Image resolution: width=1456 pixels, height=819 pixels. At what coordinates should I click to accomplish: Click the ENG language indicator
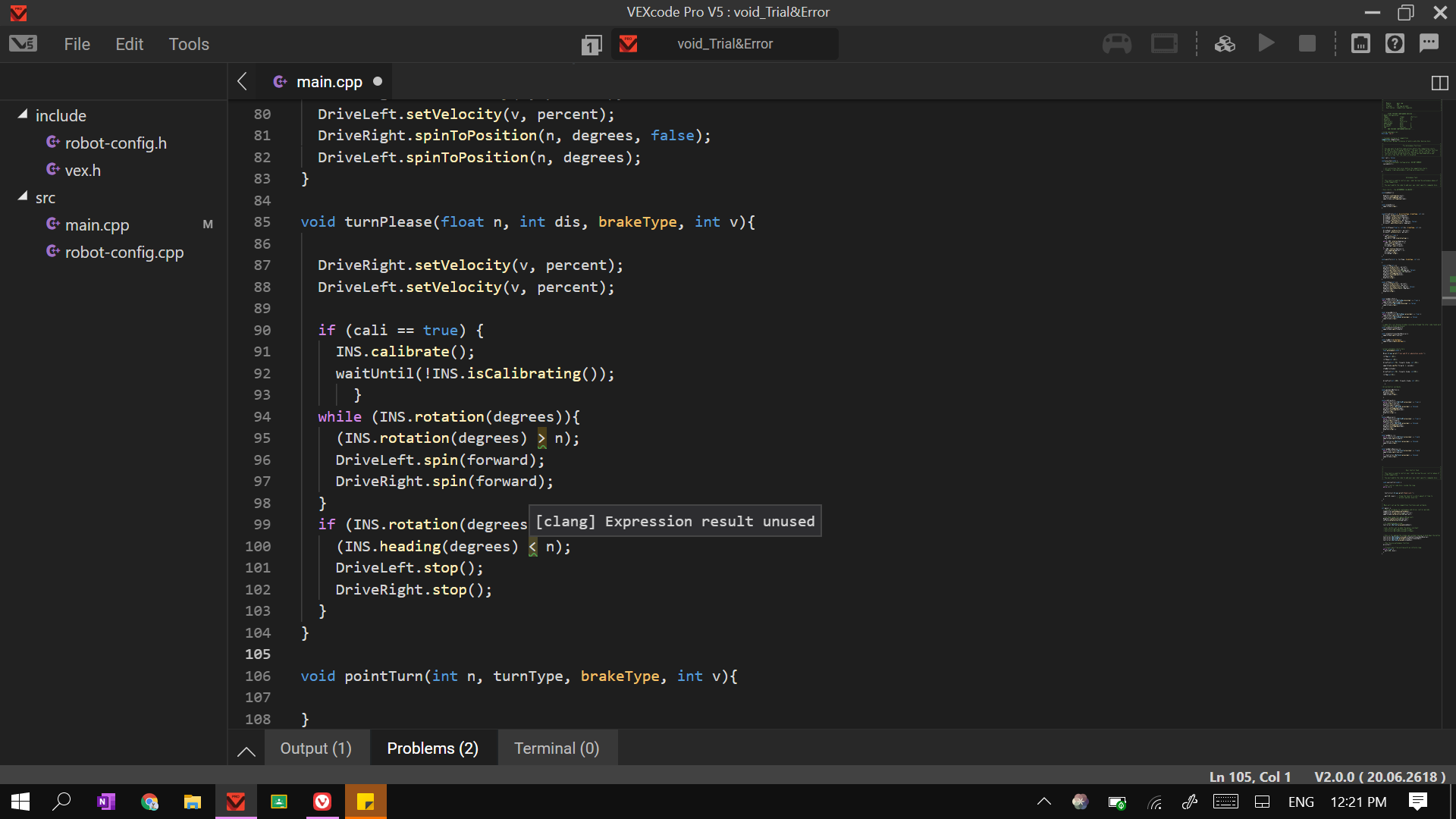[1301, 802]
